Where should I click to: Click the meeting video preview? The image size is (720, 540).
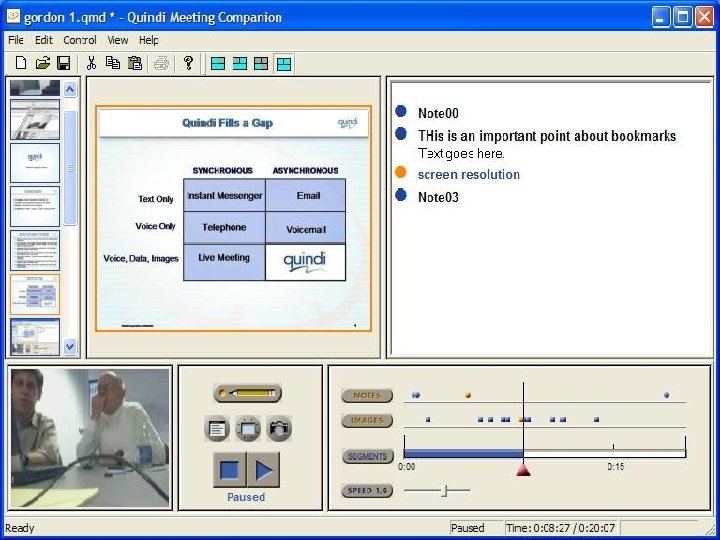(x=90, y=438)
